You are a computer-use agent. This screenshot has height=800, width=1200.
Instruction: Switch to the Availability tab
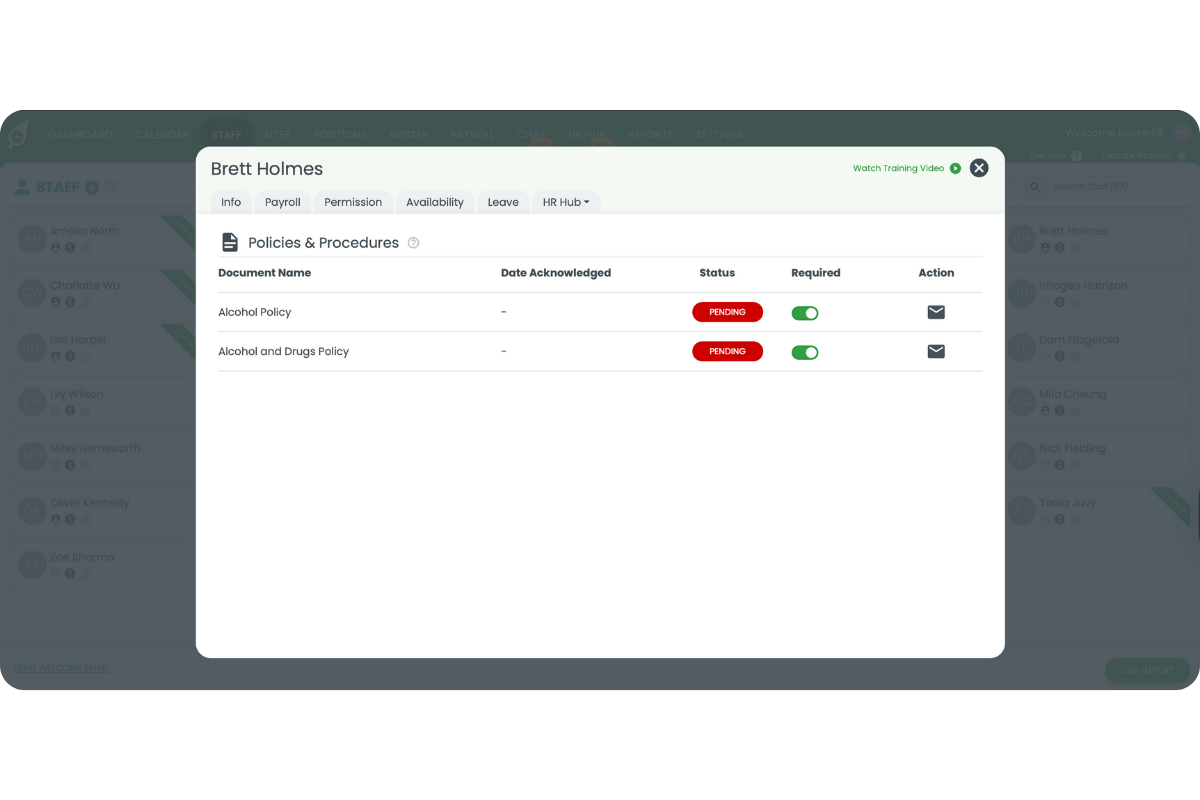[434, 202]
